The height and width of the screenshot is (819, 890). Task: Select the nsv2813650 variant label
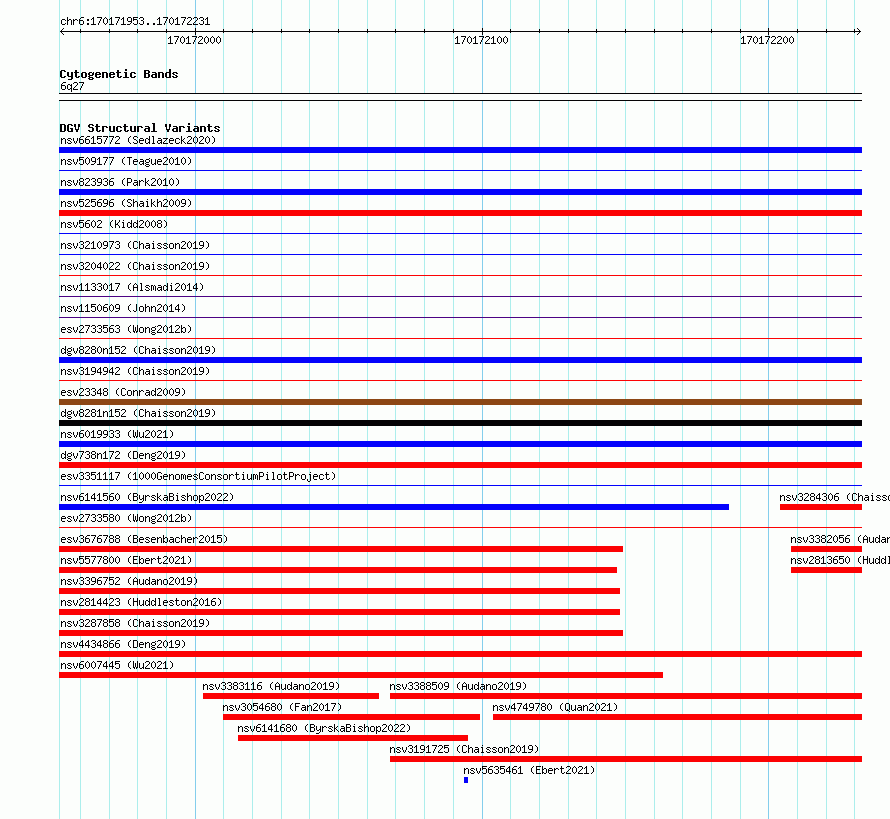840,560
